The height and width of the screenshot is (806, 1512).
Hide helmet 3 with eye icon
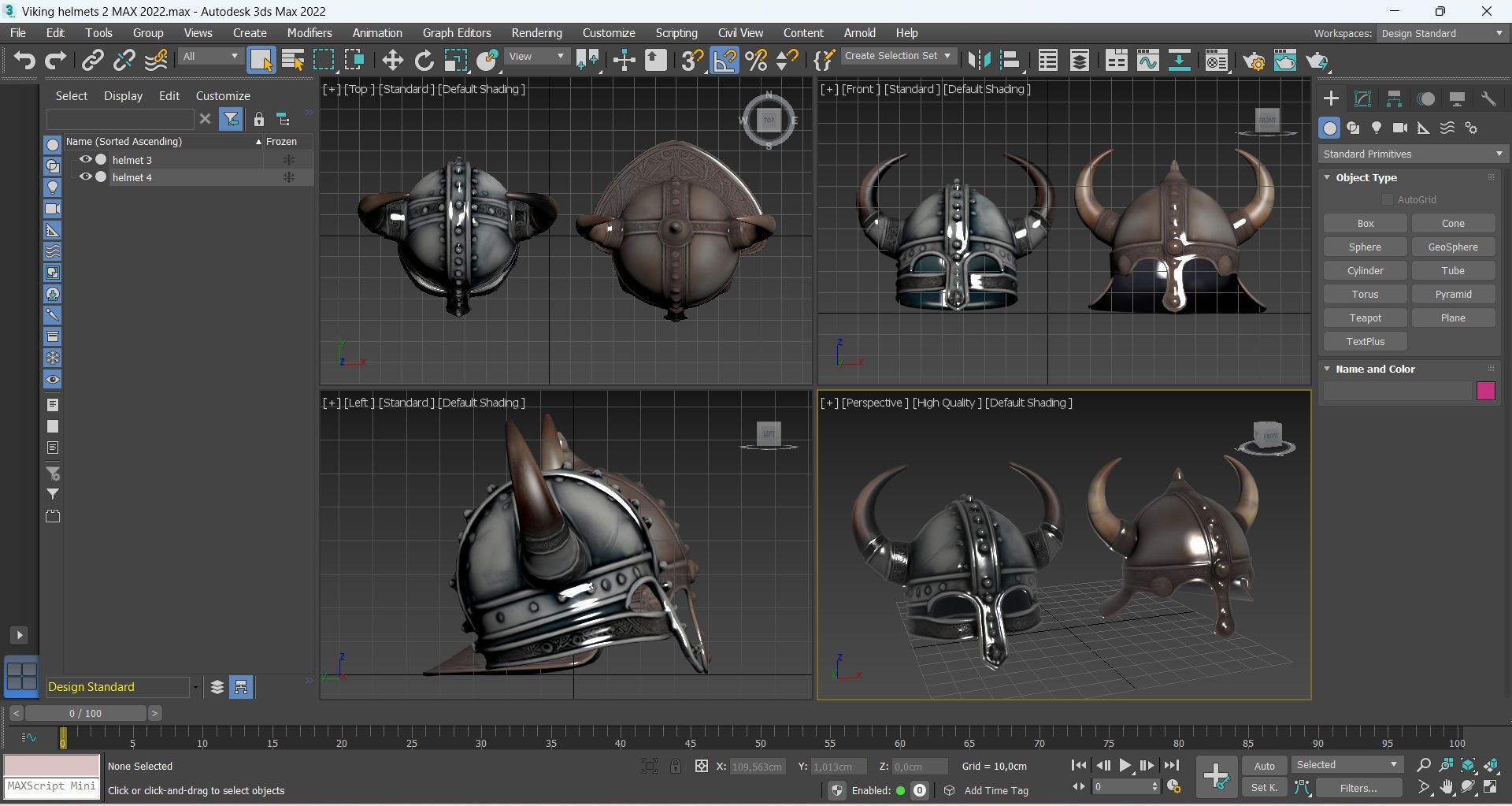(85, 159)
